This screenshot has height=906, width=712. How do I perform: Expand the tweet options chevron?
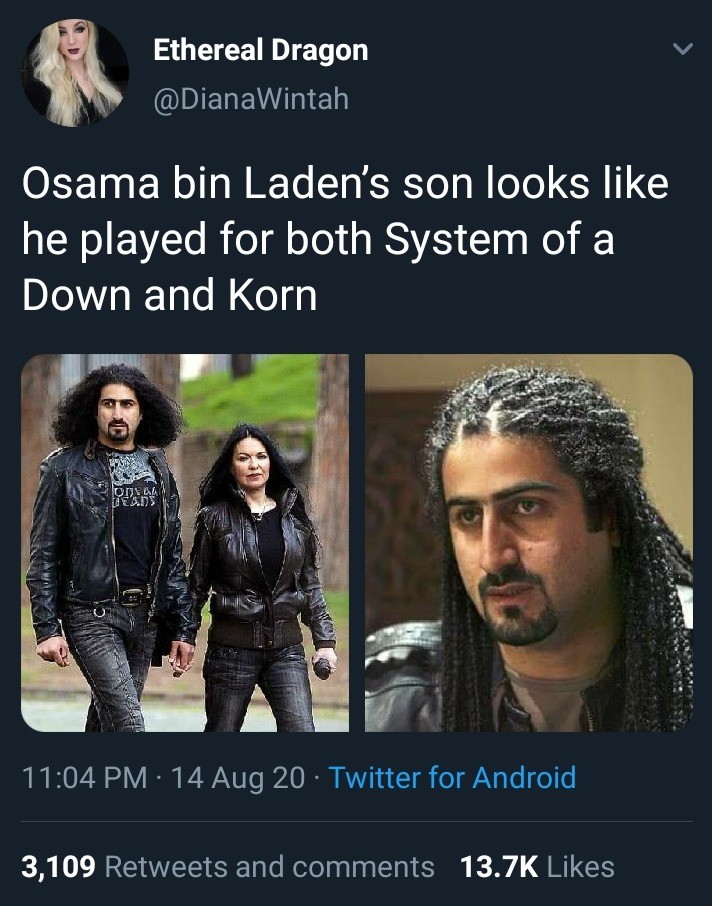point(683,49)
